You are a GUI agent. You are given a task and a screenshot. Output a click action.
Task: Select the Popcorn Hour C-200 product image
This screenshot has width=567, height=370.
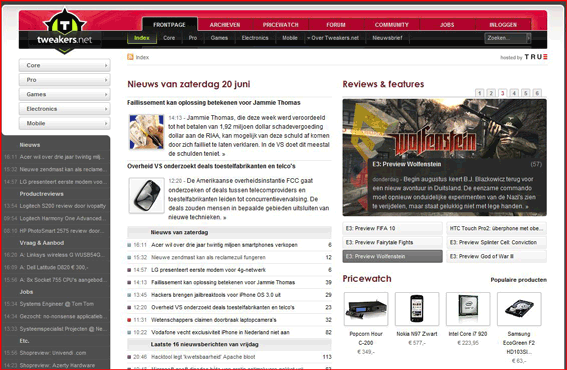[366, 309]
